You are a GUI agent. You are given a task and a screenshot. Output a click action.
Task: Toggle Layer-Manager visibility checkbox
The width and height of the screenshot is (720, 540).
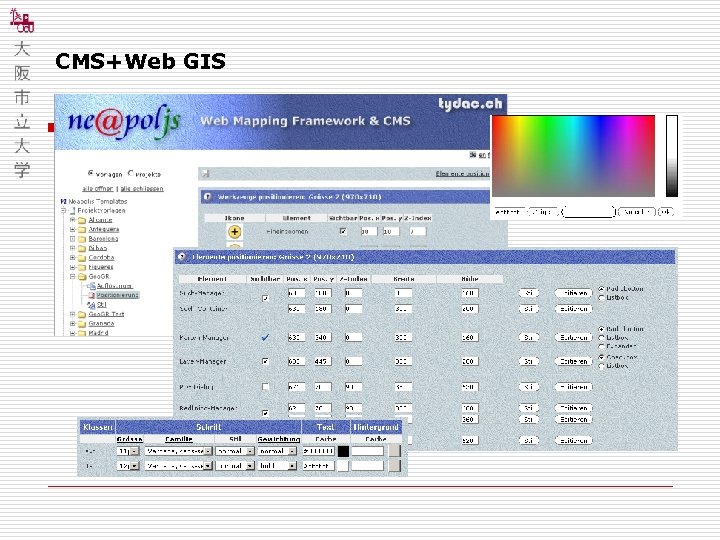[x=265, y=361]
